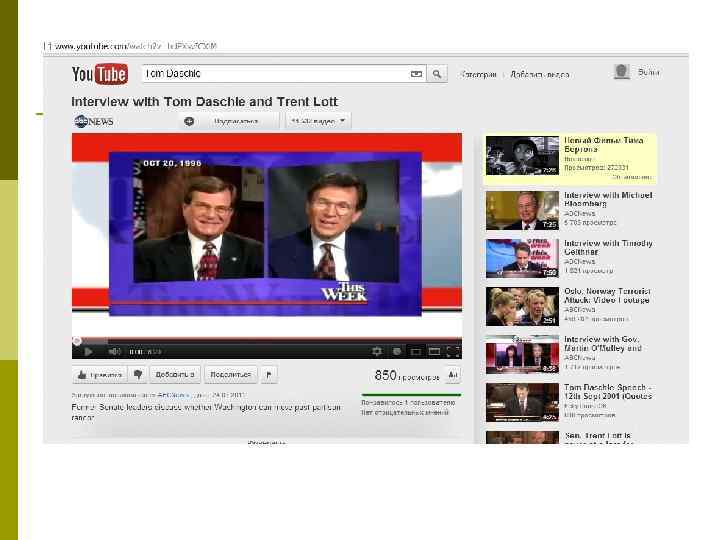Image resolution: width=720 pixels, height=540 pixels.
Task: Open Interview with Gov. Martin O'Malley thumbnail
Action: pos(523,354)
